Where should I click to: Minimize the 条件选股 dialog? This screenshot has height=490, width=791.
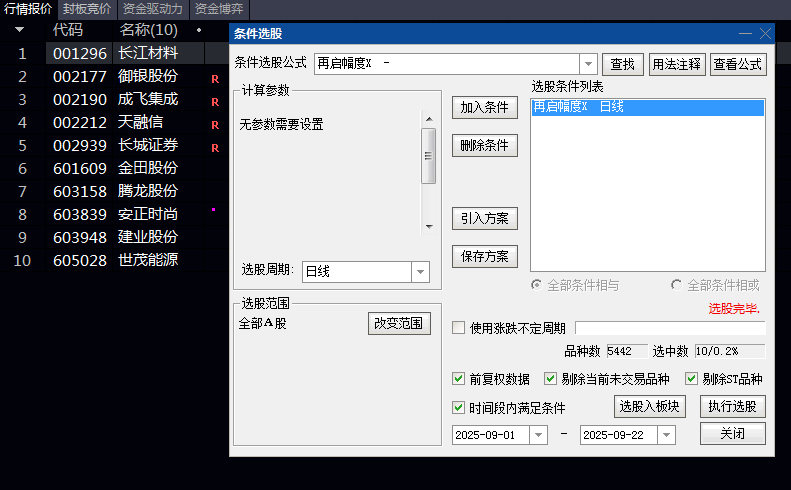745,34
